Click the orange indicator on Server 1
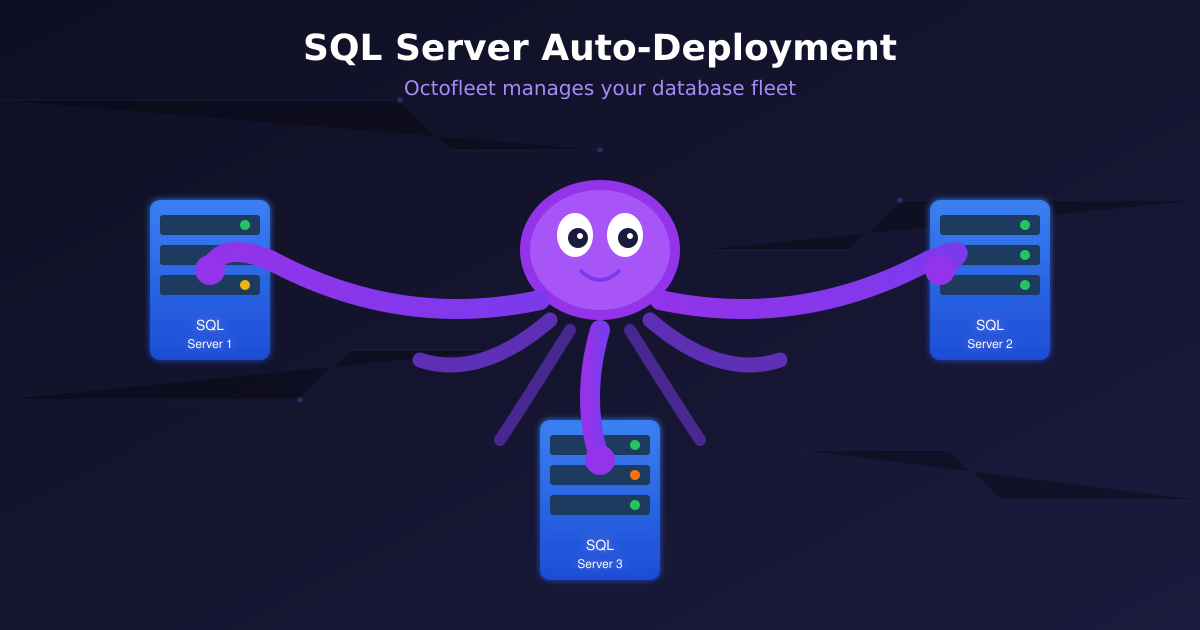1200x630 pixels. click(x=246, y=285)
